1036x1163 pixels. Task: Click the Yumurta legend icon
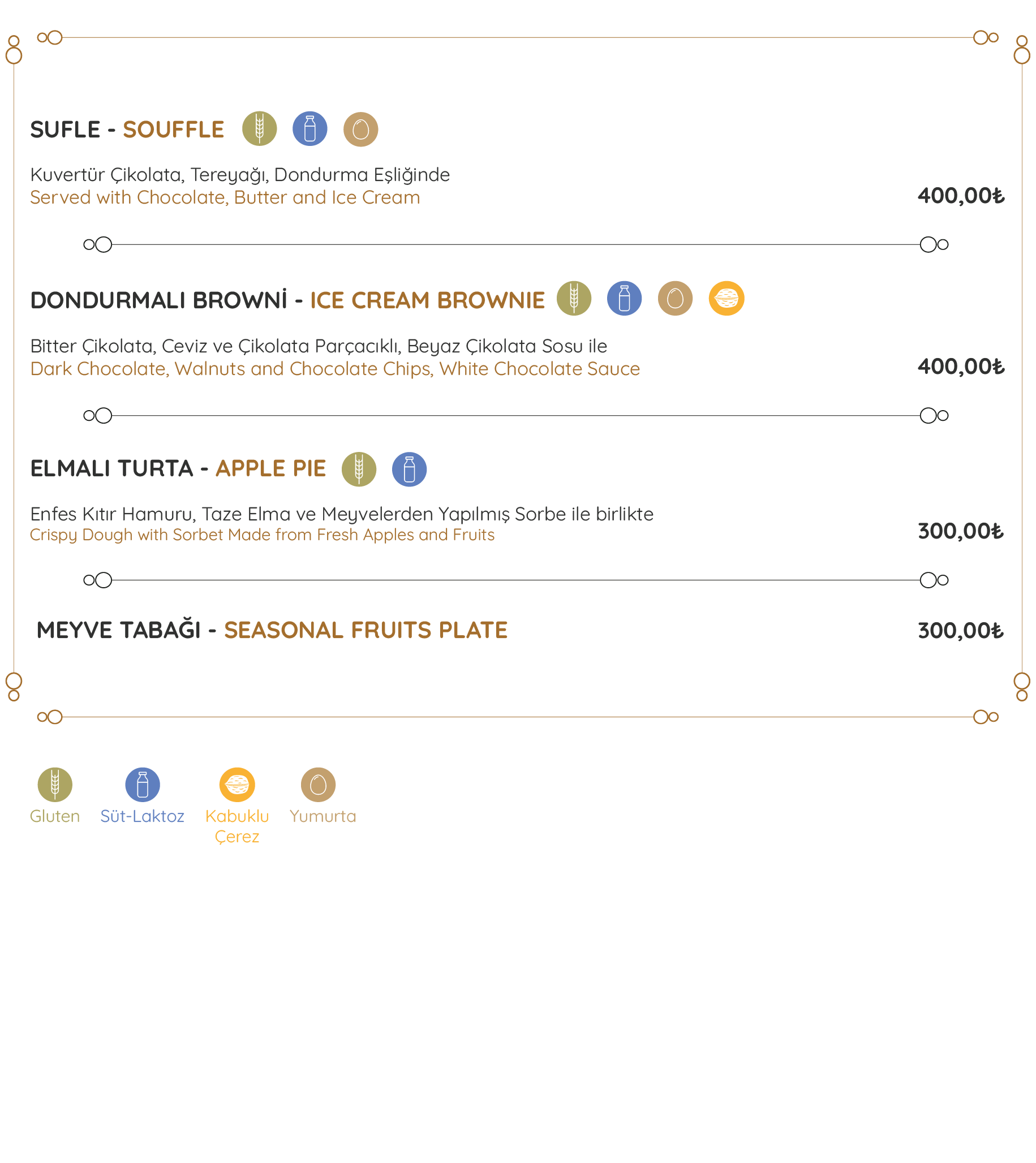318,785
